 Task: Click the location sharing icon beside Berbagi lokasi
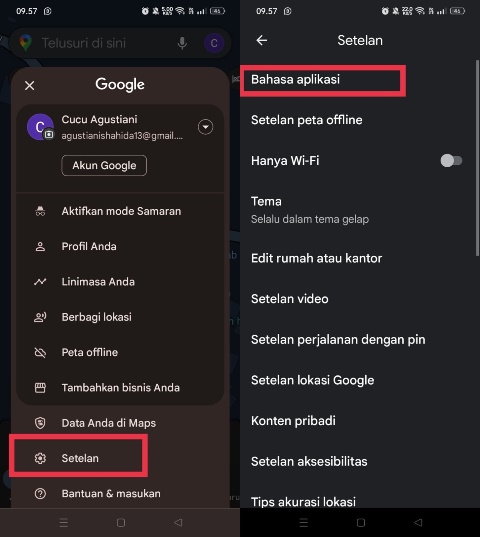coord(40,317)
